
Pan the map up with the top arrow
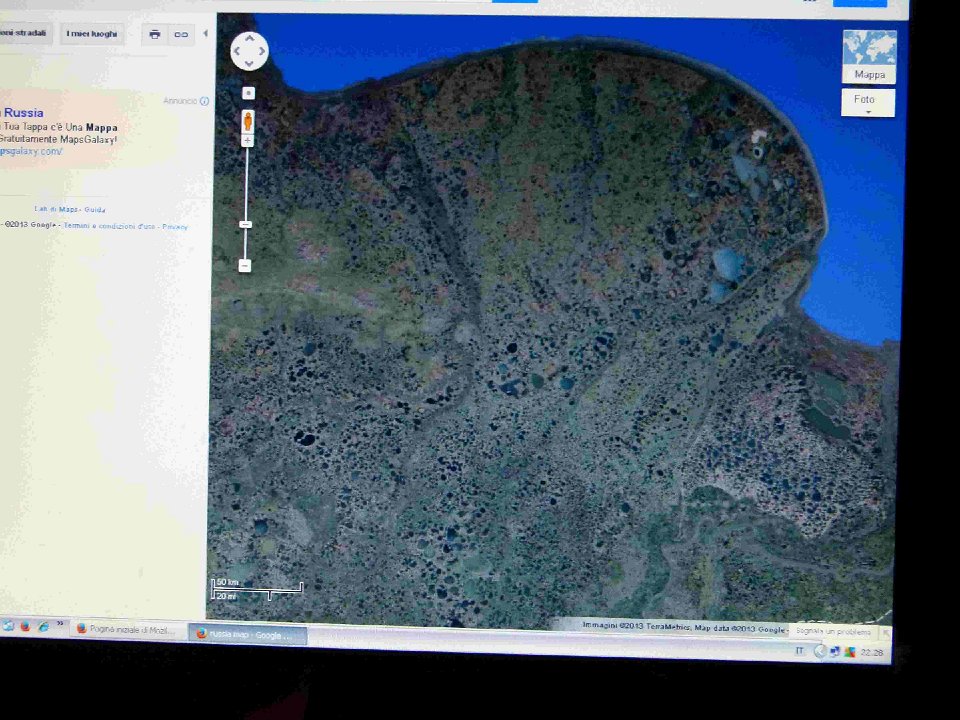pyautogui.click(x=249, y=39)
